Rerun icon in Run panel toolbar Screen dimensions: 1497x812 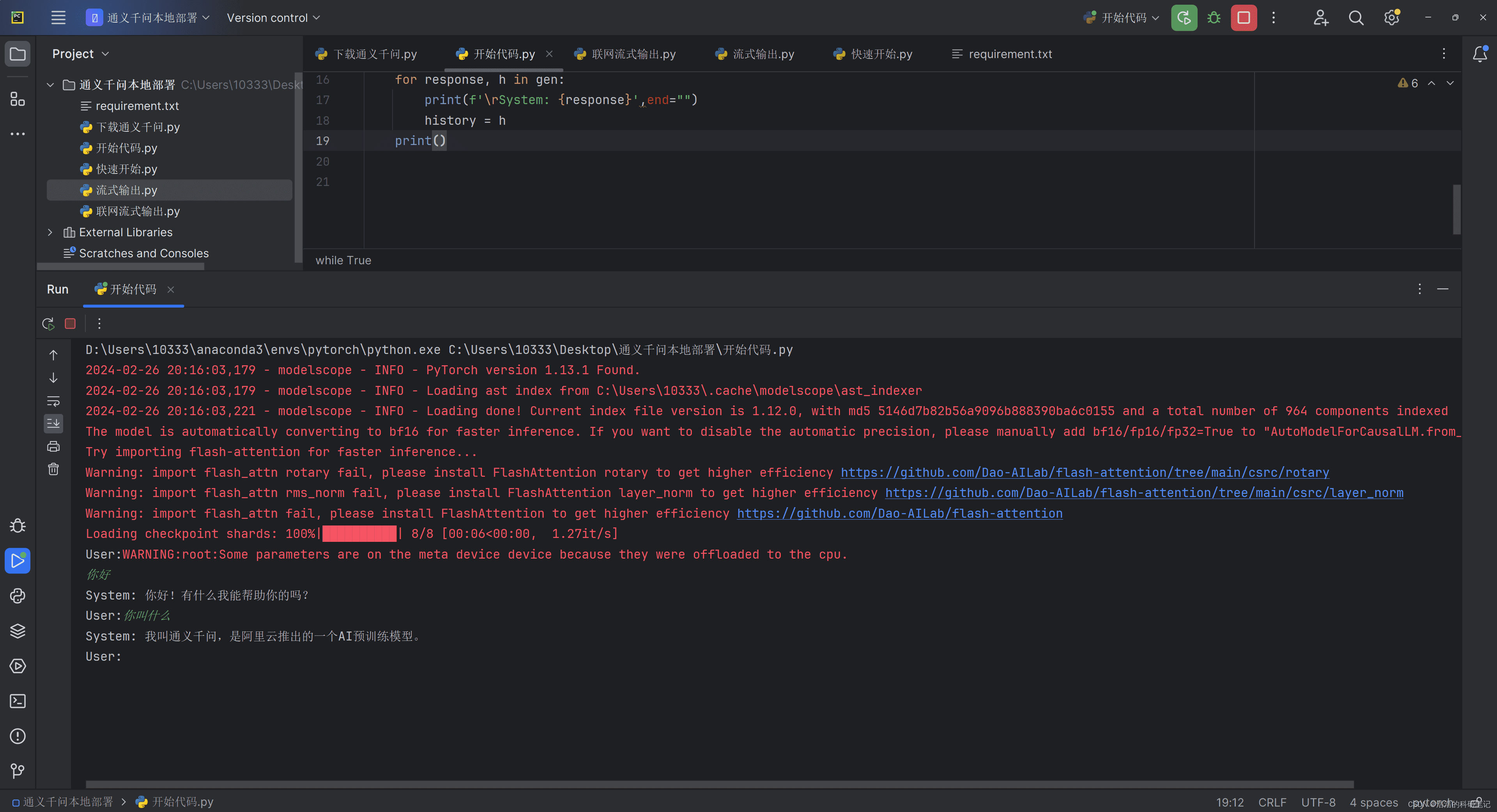[48, 324]
